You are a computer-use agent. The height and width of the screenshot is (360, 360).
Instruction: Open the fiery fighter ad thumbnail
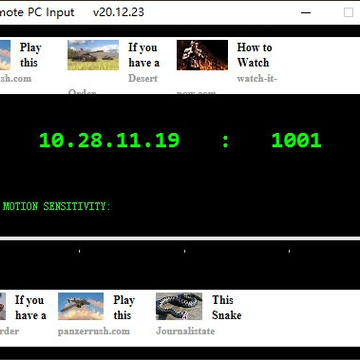tap(202, 55)
